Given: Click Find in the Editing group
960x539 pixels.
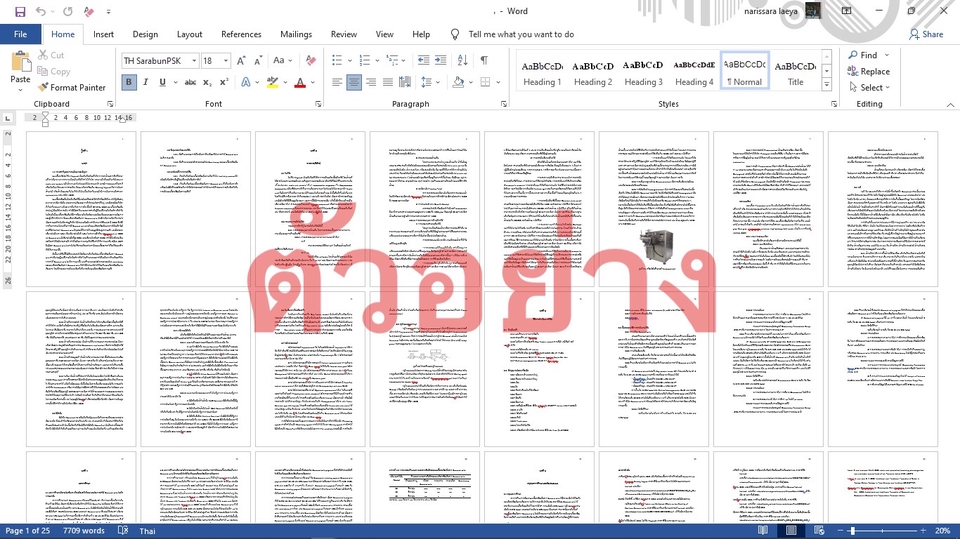Looking at the screenshot, I should pos(863,55).
